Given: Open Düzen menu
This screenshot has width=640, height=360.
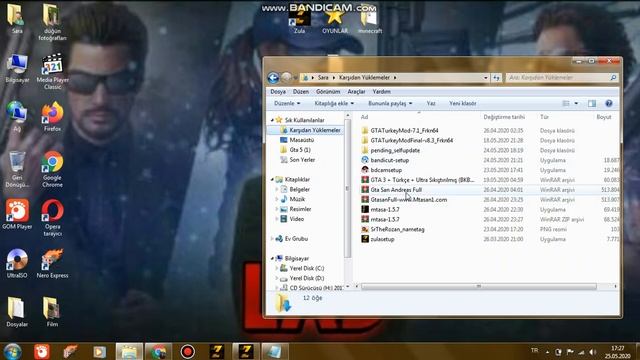Looking at the screenshot, I should click(300, 91).
